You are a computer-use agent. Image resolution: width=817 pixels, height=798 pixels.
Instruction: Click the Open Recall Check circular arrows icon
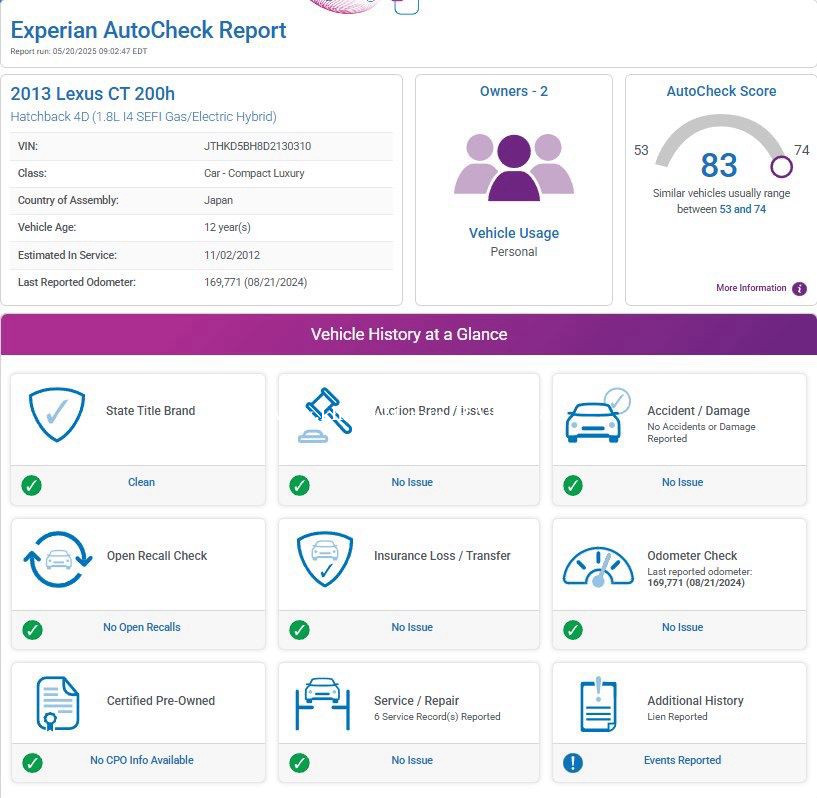58,559
